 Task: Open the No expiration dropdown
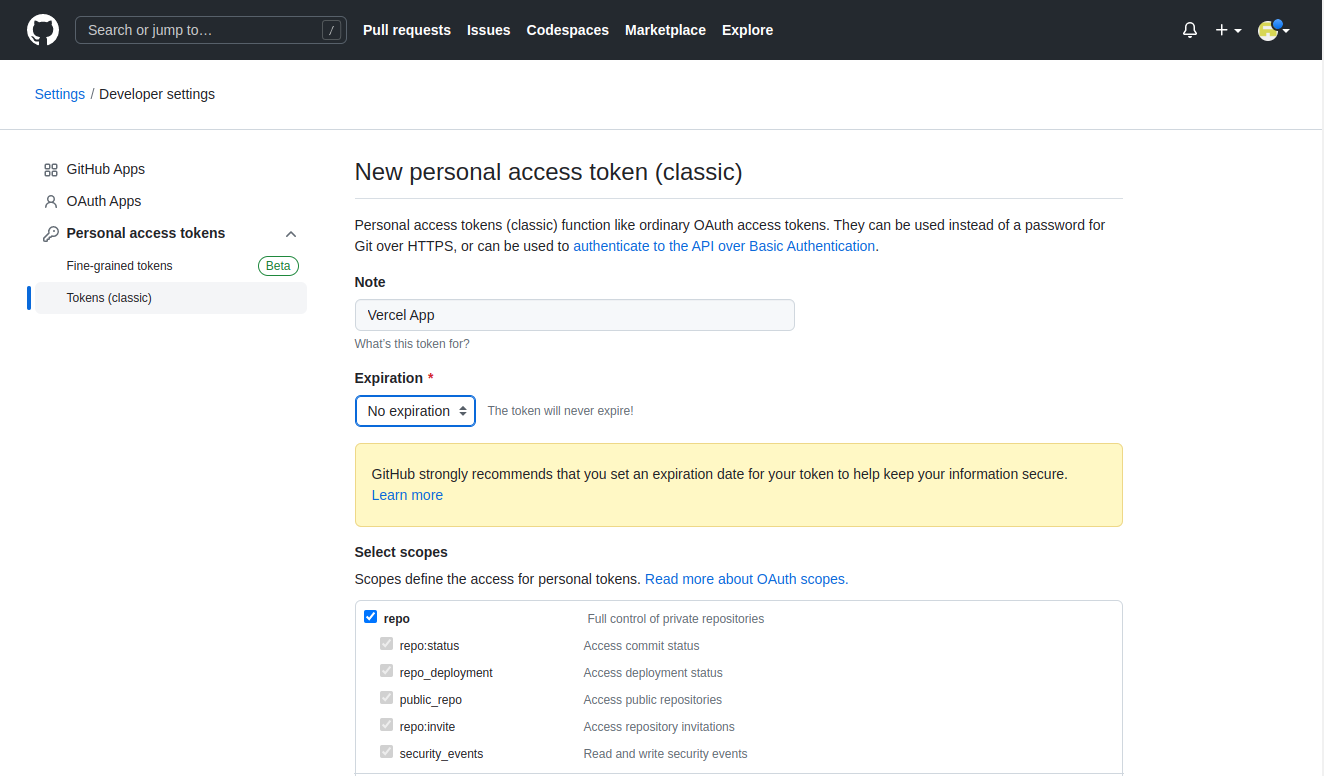coord(415,411)
